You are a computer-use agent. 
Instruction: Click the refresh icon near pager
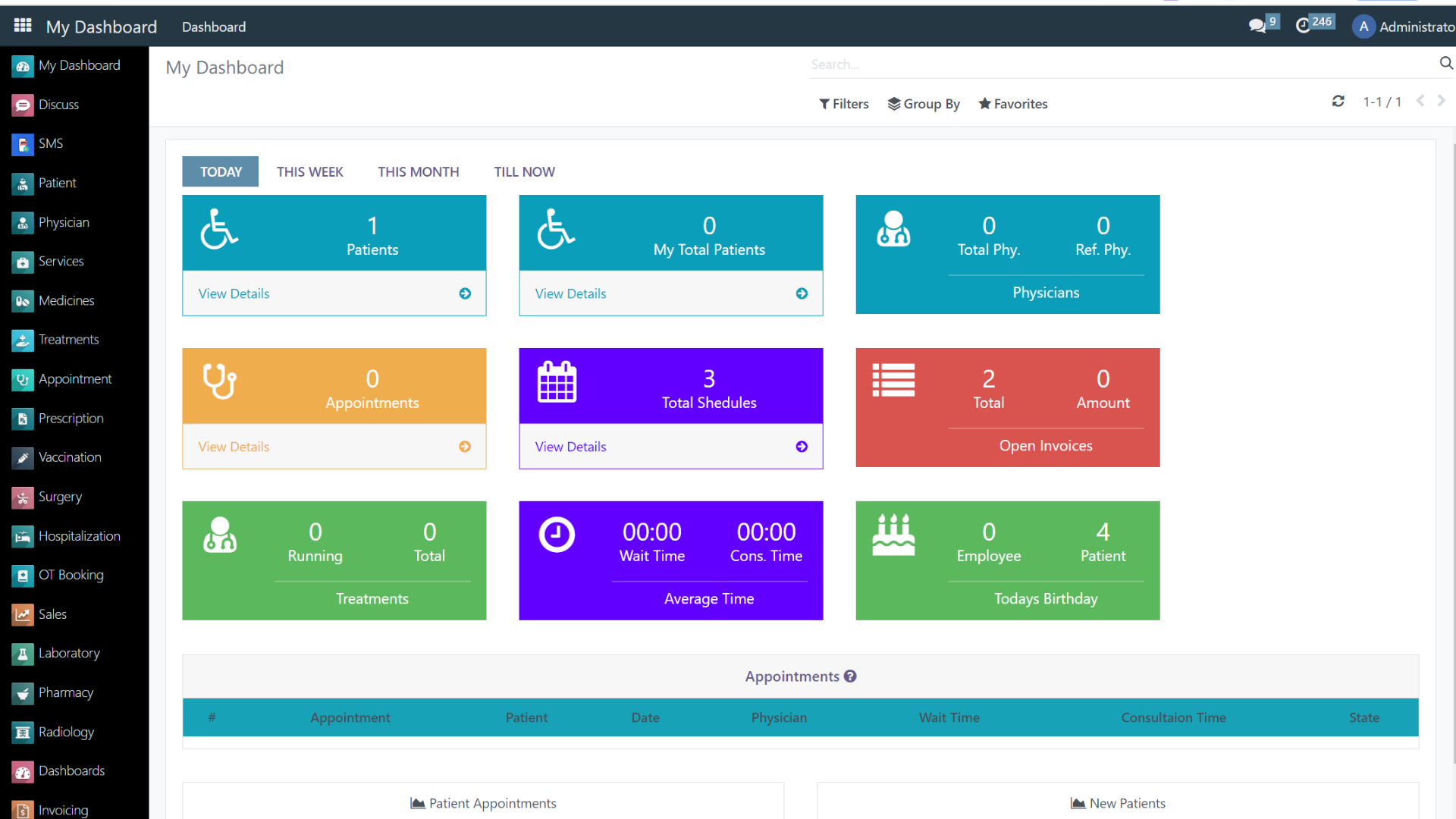tap(1338, 102)
